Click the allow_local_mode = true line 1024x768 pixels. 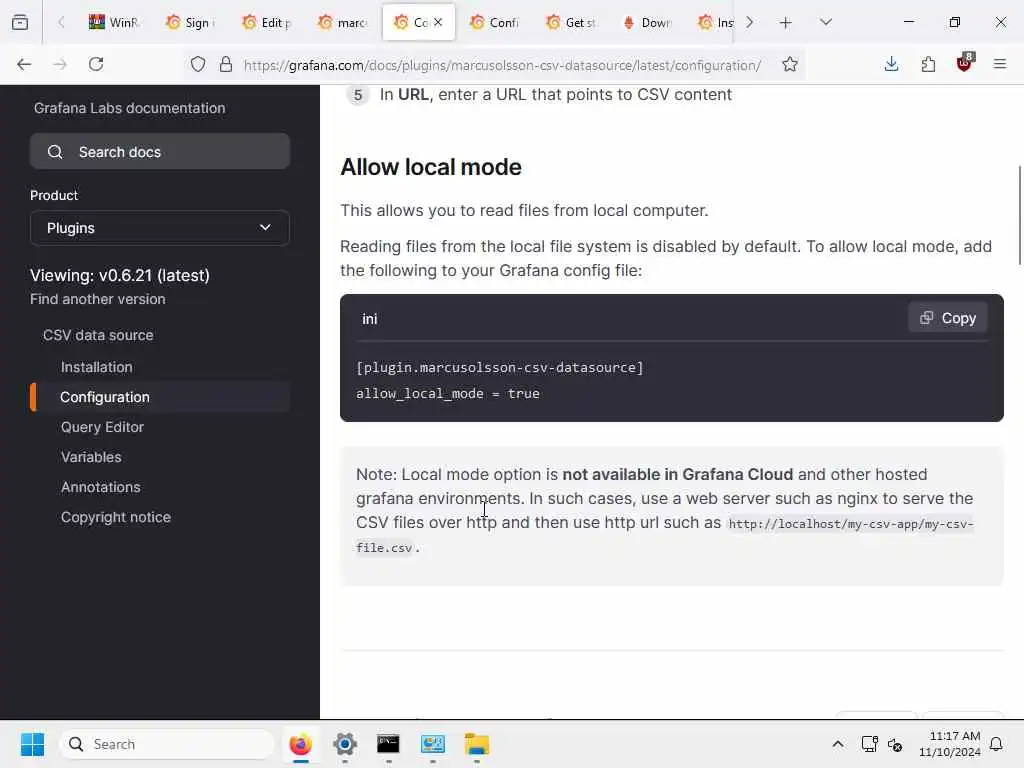(x=447, y=394)
